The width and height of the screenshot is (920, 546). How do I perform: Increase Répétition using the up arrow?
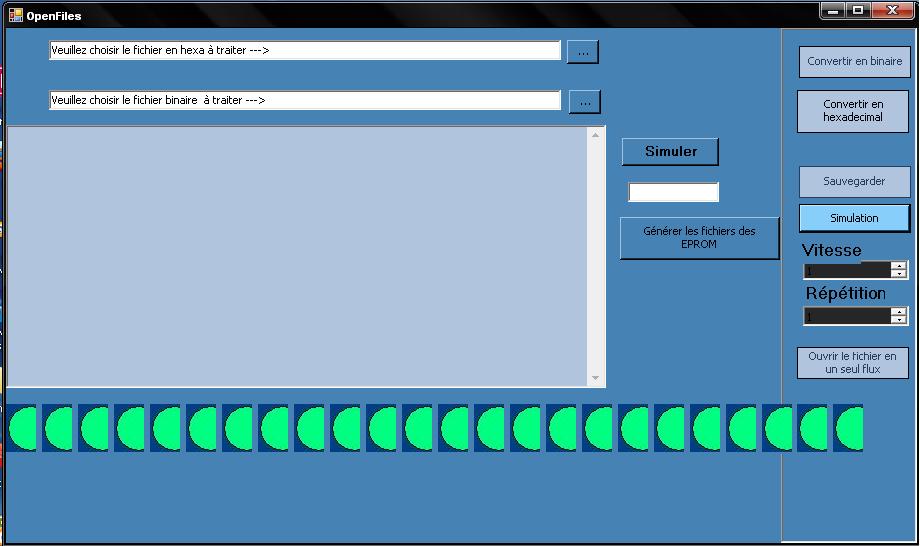(x=899, y=311)
